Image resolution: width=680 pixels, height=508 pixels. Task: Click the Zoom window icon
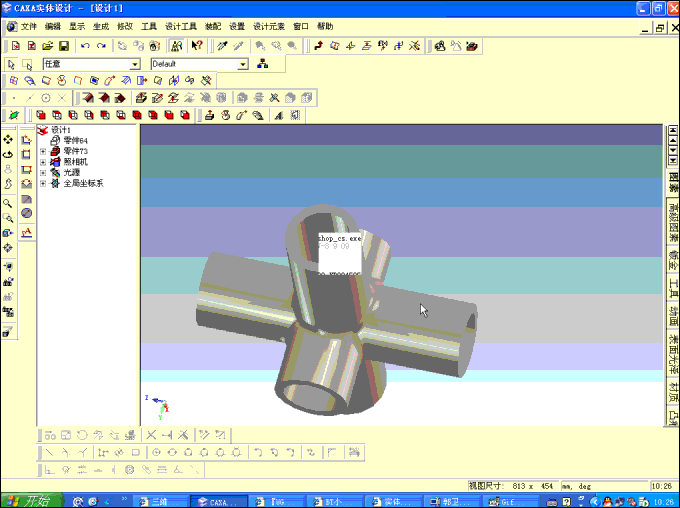pos(8,218)
